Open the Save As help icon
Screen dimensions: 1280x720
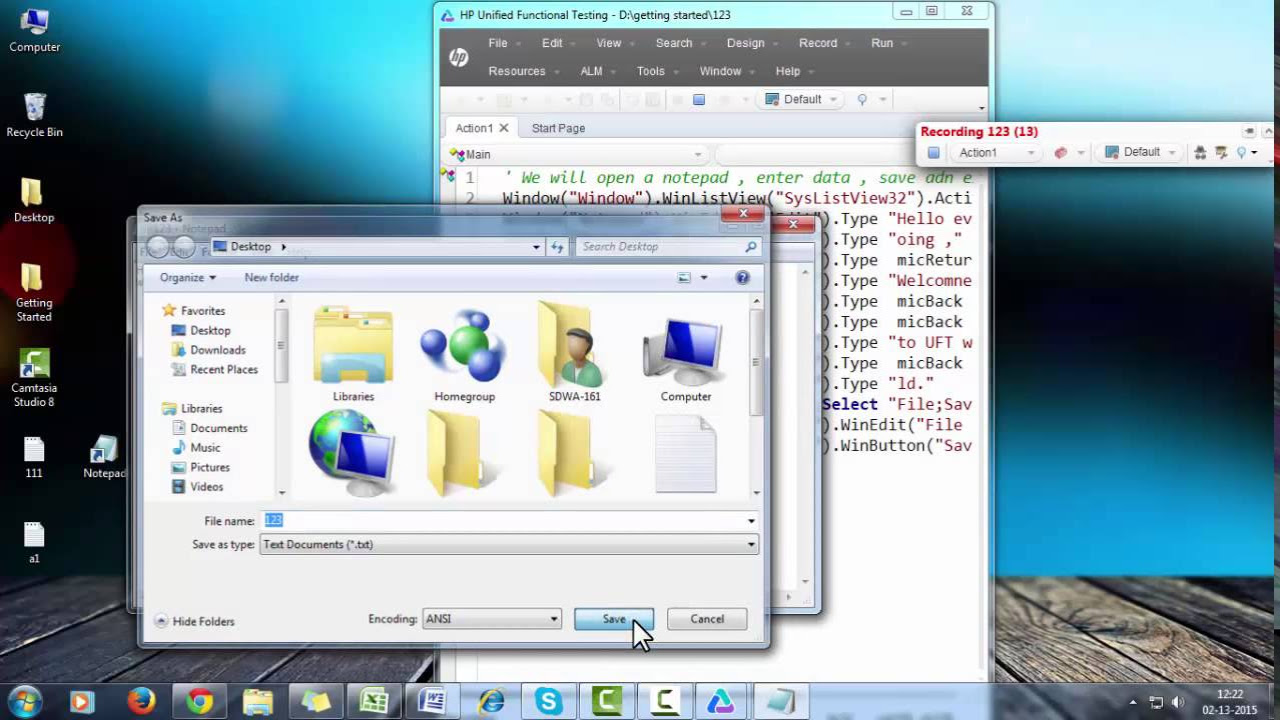tap(743, 277)
